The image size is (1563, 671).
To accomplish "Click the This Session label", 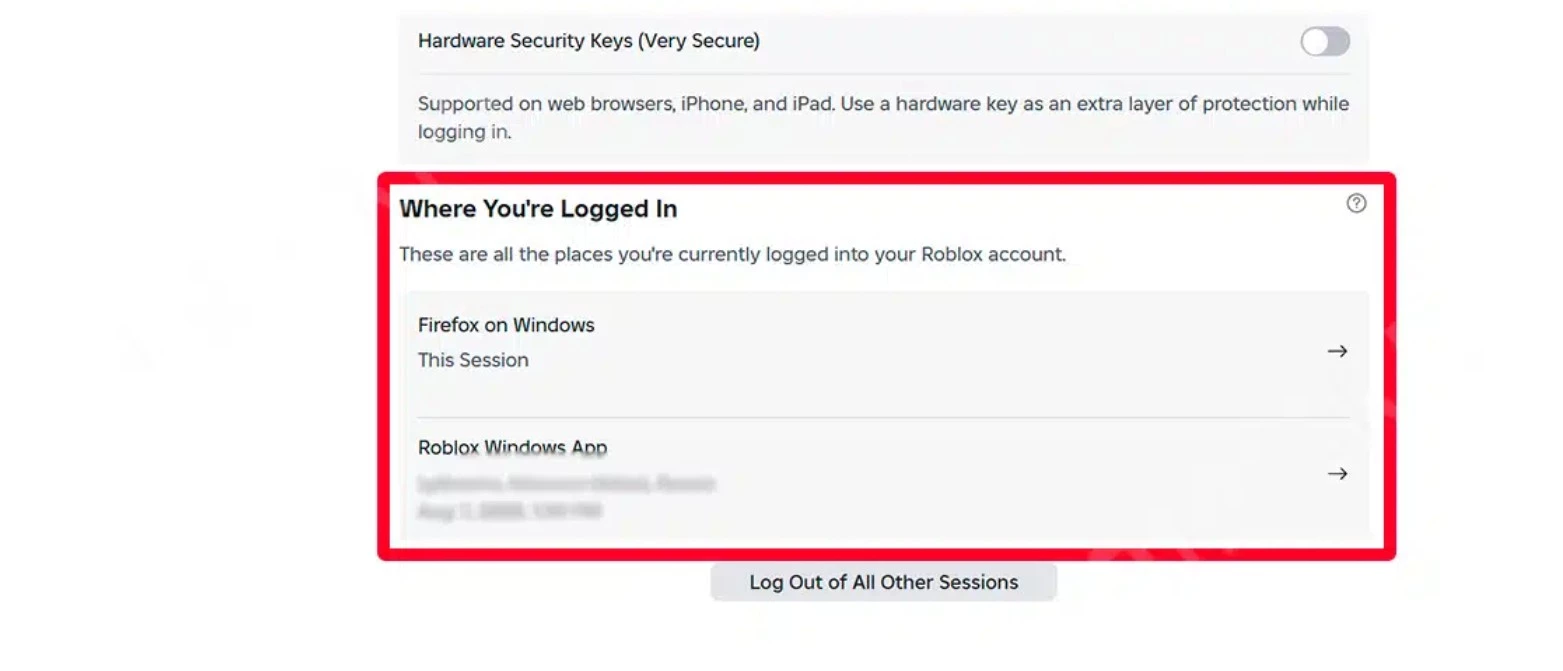I will (473, 360).
